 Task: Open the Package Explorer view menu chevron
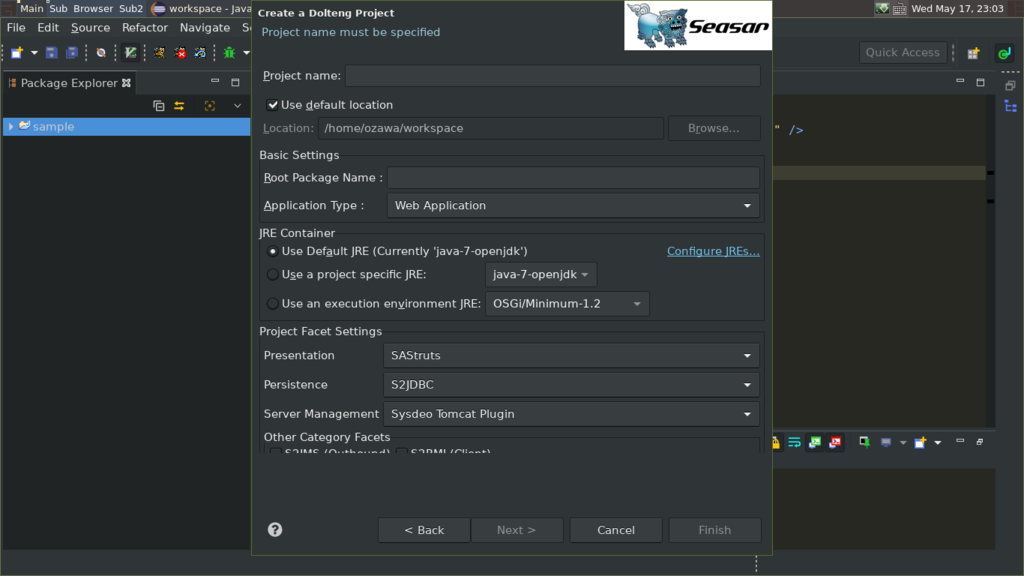pyautogui.click(x=237, y=106)
